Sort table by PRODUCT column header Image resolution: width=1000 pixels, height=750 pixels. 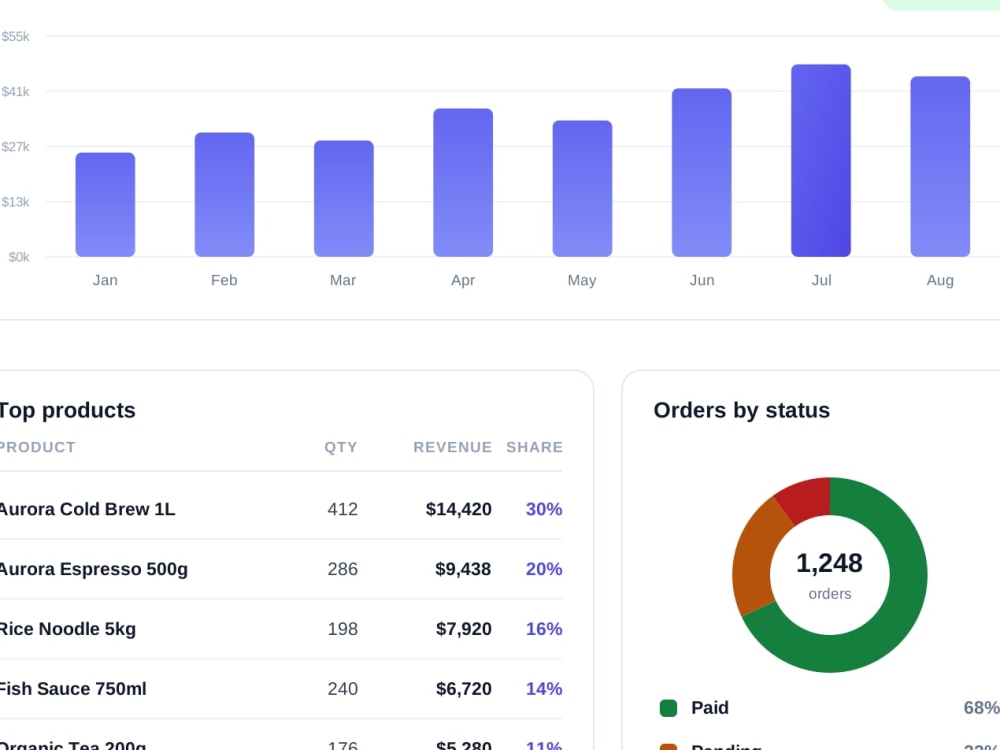(37, 447)
